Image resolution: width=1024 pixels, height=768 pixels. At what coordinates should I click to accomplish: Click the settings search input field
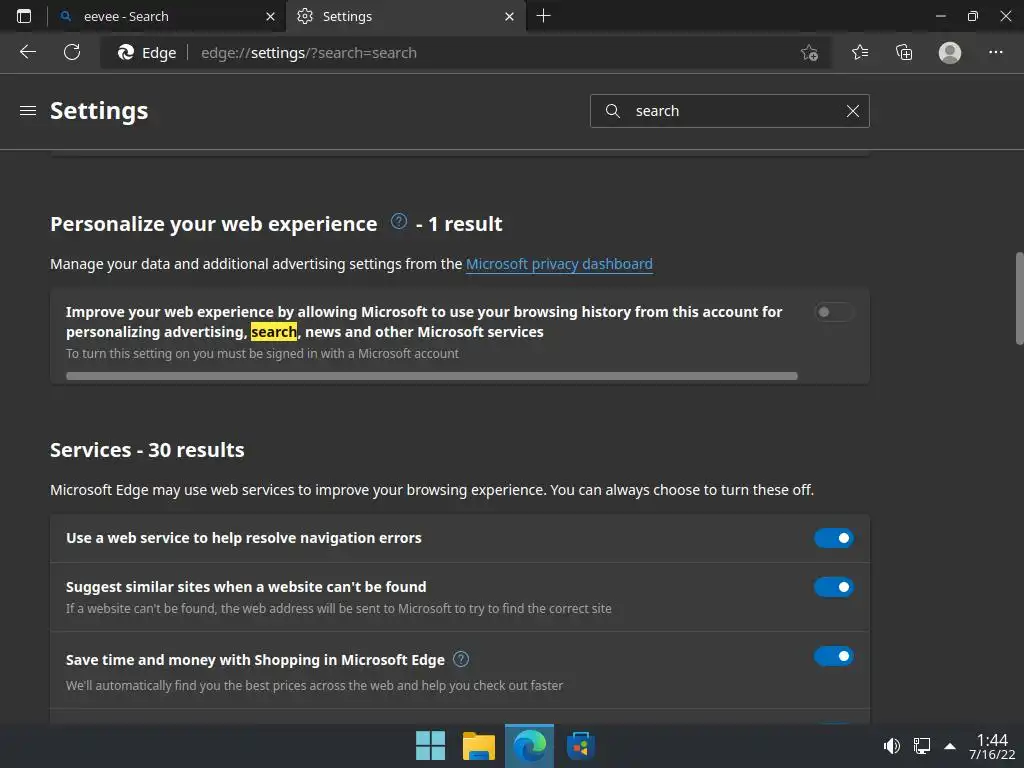729,111
